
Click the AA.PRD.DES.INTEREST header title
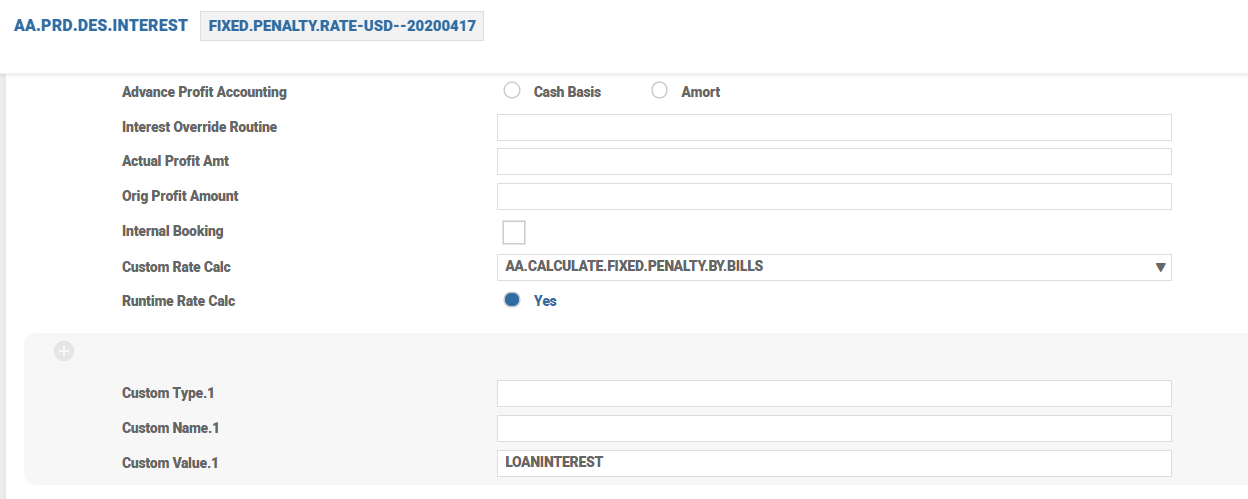pos(101,26)
